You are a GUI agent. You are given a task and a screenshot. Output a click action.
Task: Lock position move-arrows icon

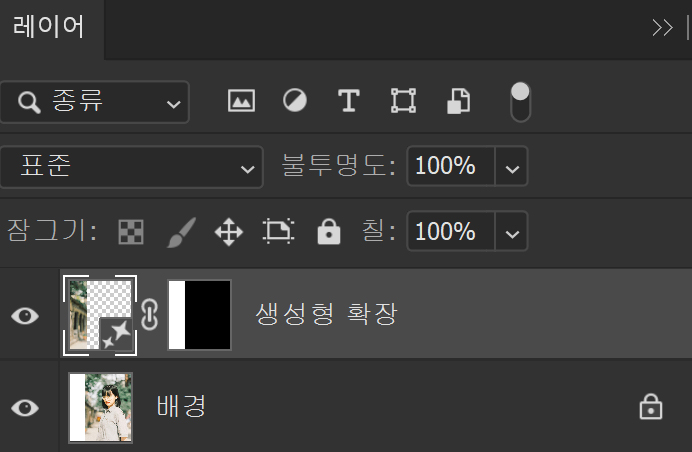(229, 232)
